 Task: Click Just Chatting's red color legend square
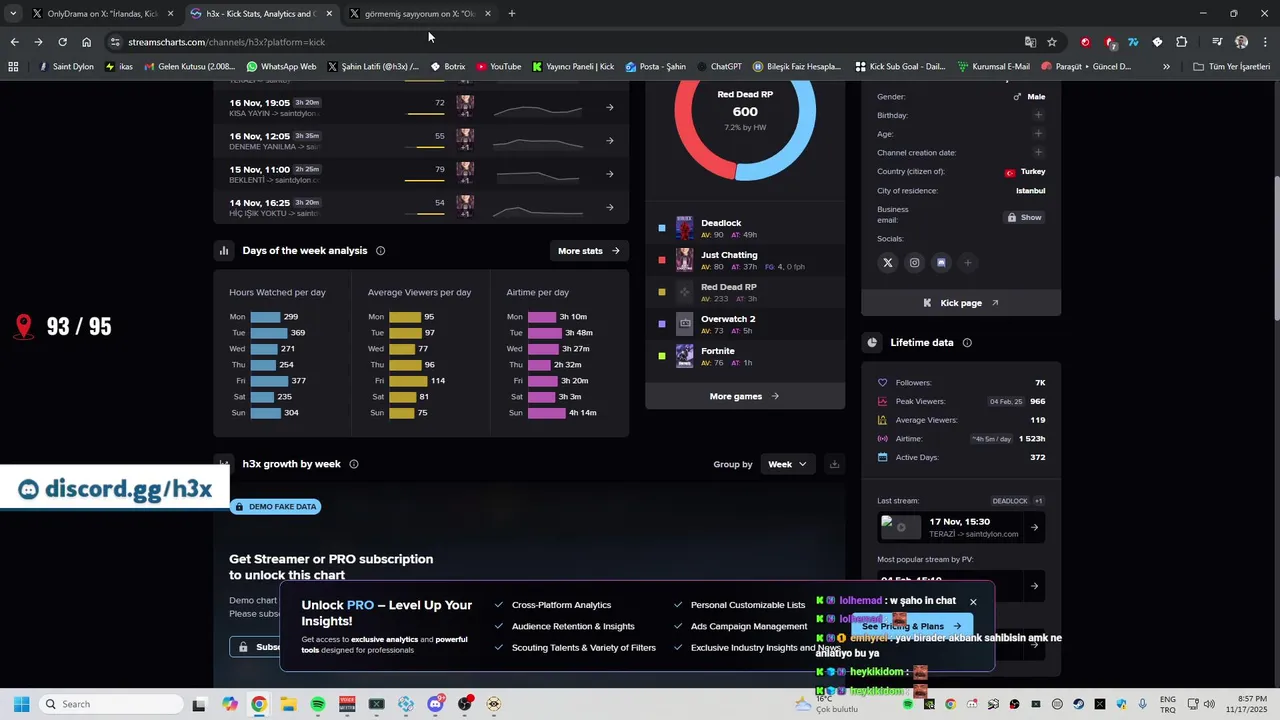[x=662, y=260]
